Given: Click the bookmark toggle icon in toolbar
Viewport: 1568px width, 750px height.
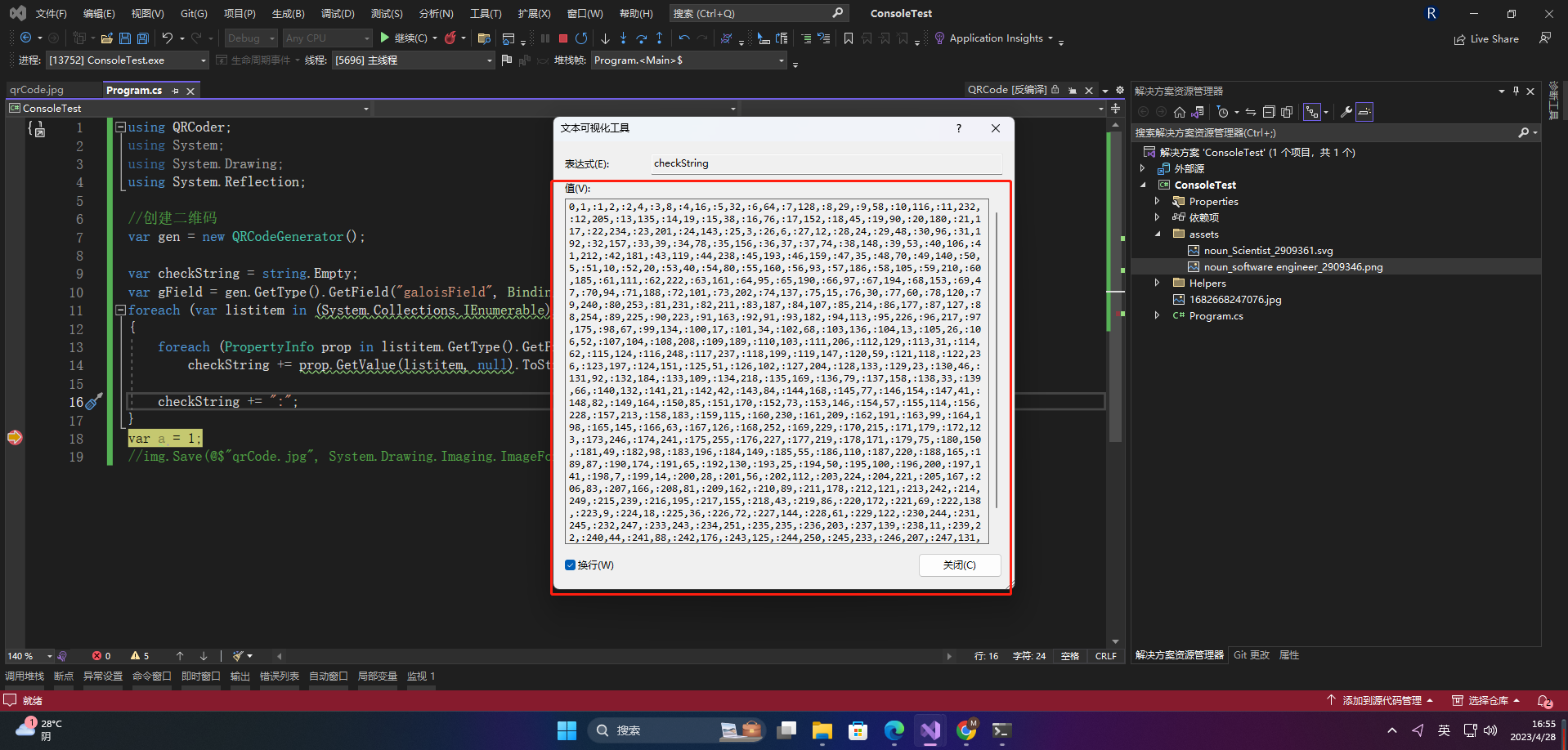Looking at the screenshot, I should click(x=849, y=38).
